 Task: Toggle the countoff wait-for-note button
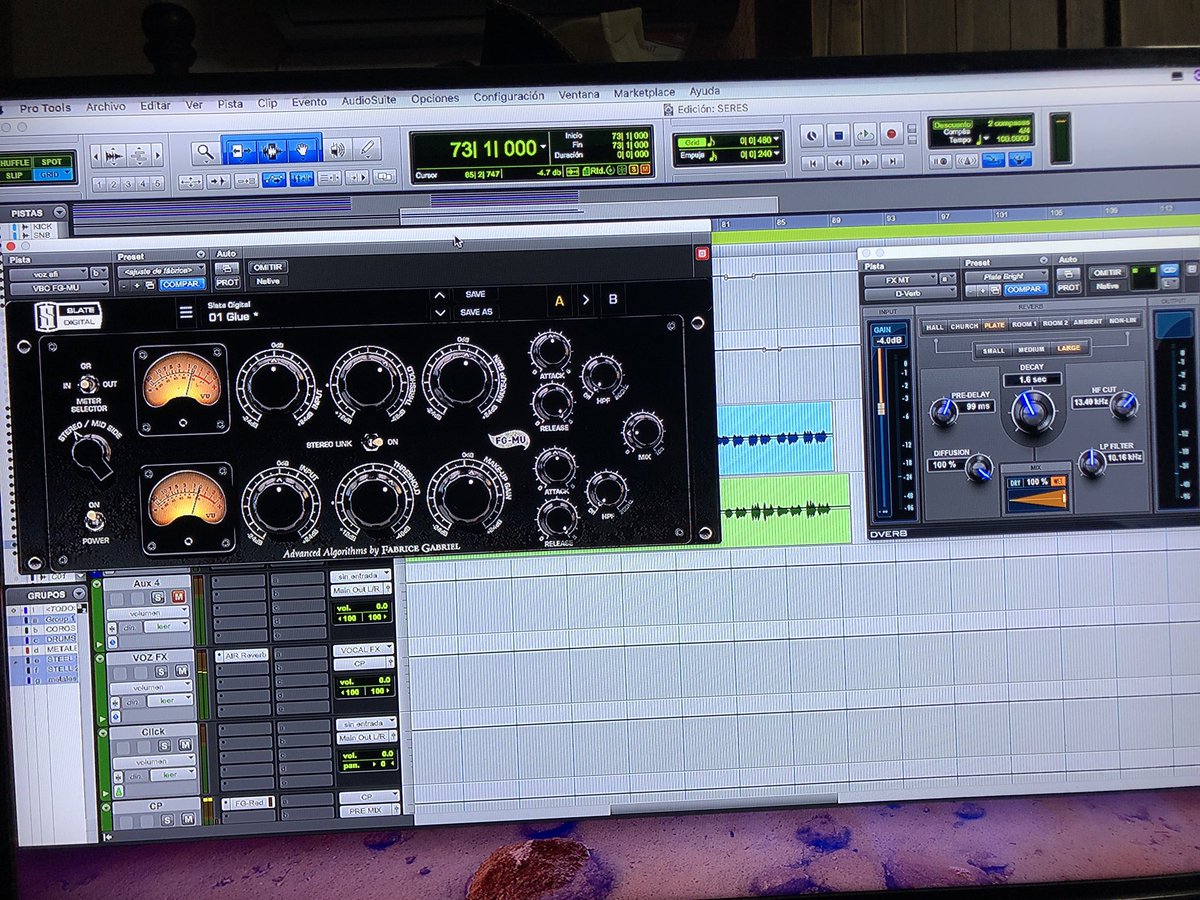point(940,159)
